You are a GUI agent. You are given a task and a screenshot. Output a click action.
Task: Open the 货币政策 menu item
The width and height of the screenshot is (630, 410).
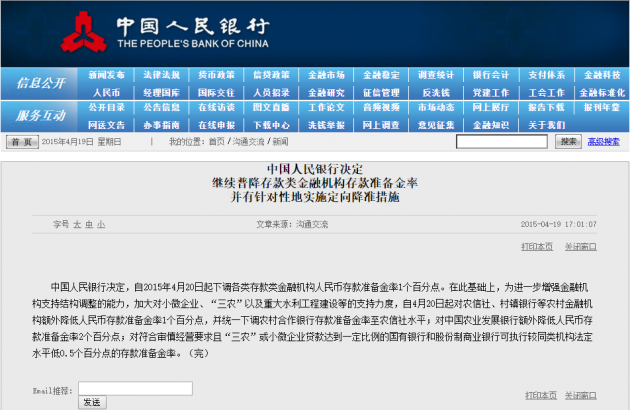click(x=216, y=75)
